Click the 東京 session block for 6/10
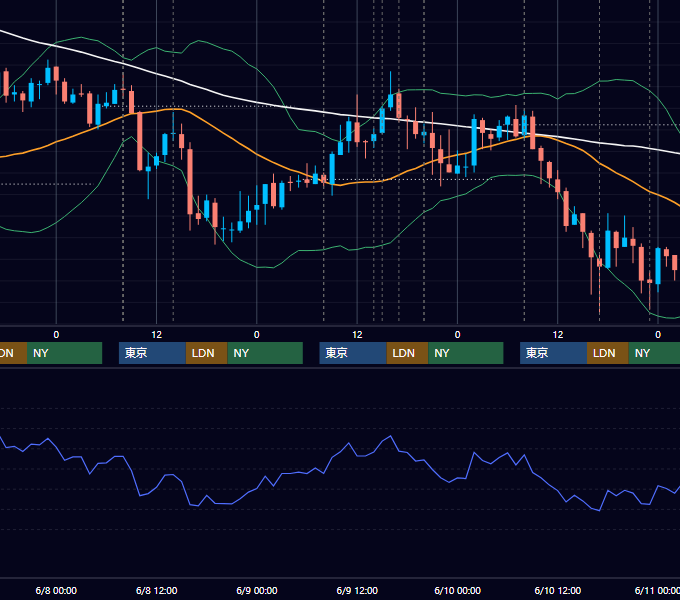Image resolution: width=680 pixels, height=600 pixels. (x=553, y=353)
